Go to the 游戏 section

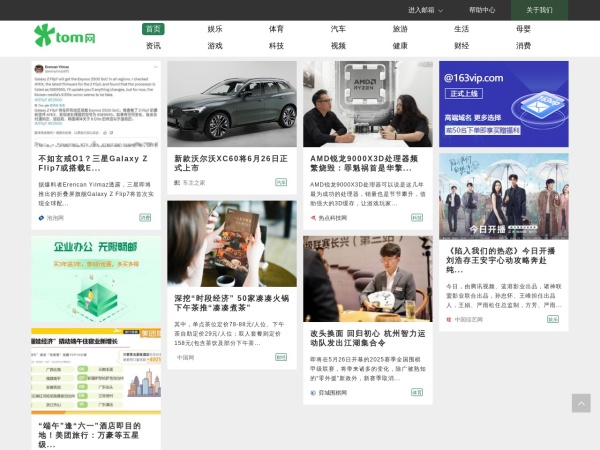pos(215,46)
